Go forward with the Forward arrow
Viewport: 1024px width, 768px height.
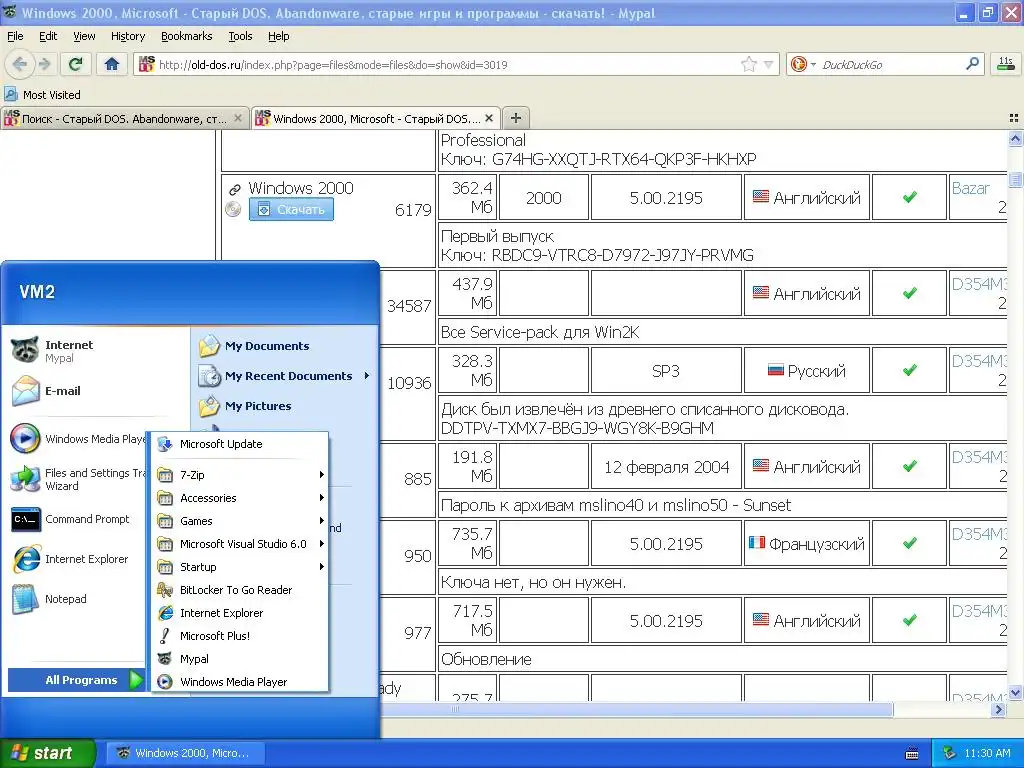(x=44, y=64)
